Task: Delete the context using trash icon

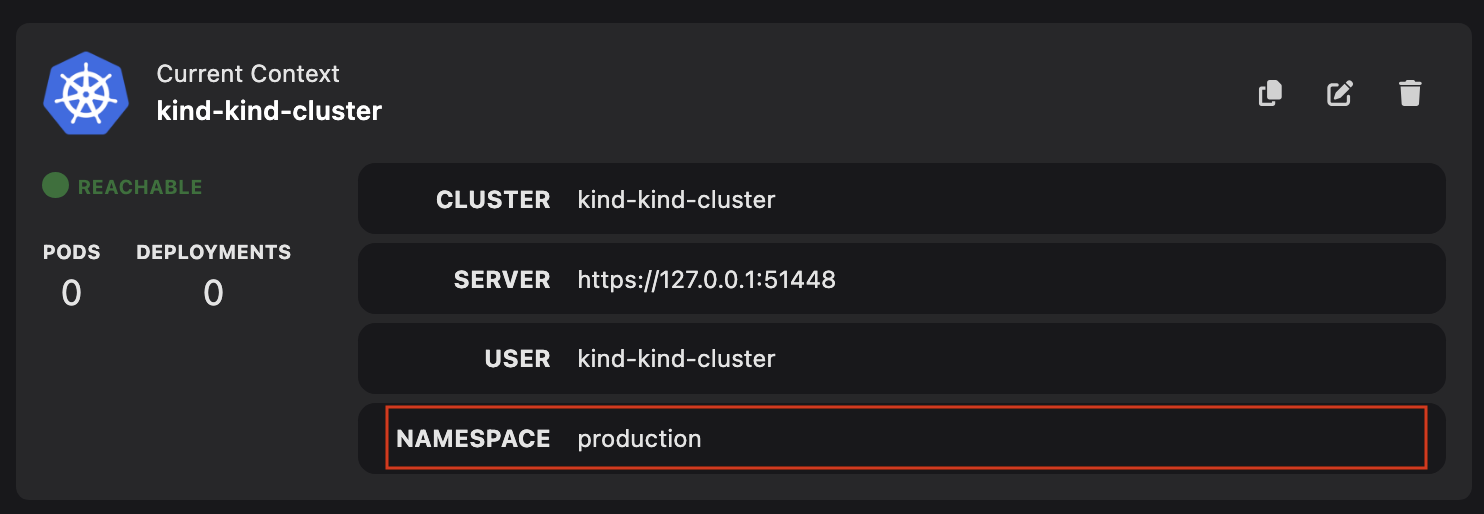Action: tap(1410, 94)
